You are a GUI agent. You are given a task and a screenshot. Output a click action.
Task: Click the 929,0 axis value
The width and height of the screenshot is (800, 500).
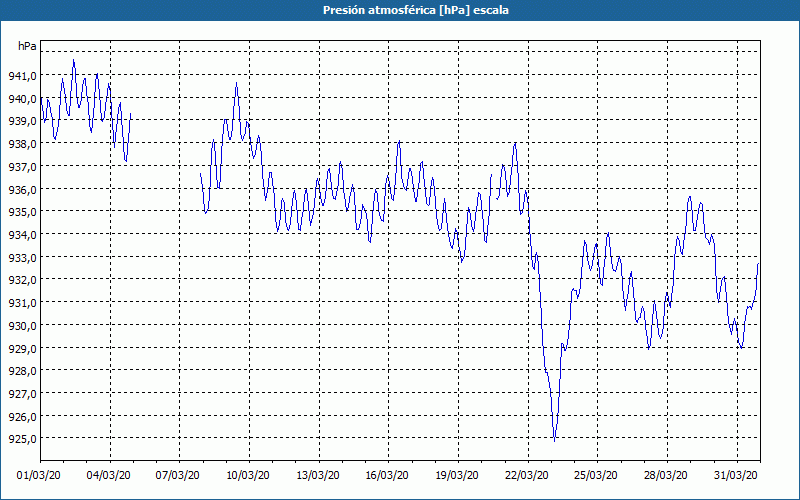tap(22, 348)
